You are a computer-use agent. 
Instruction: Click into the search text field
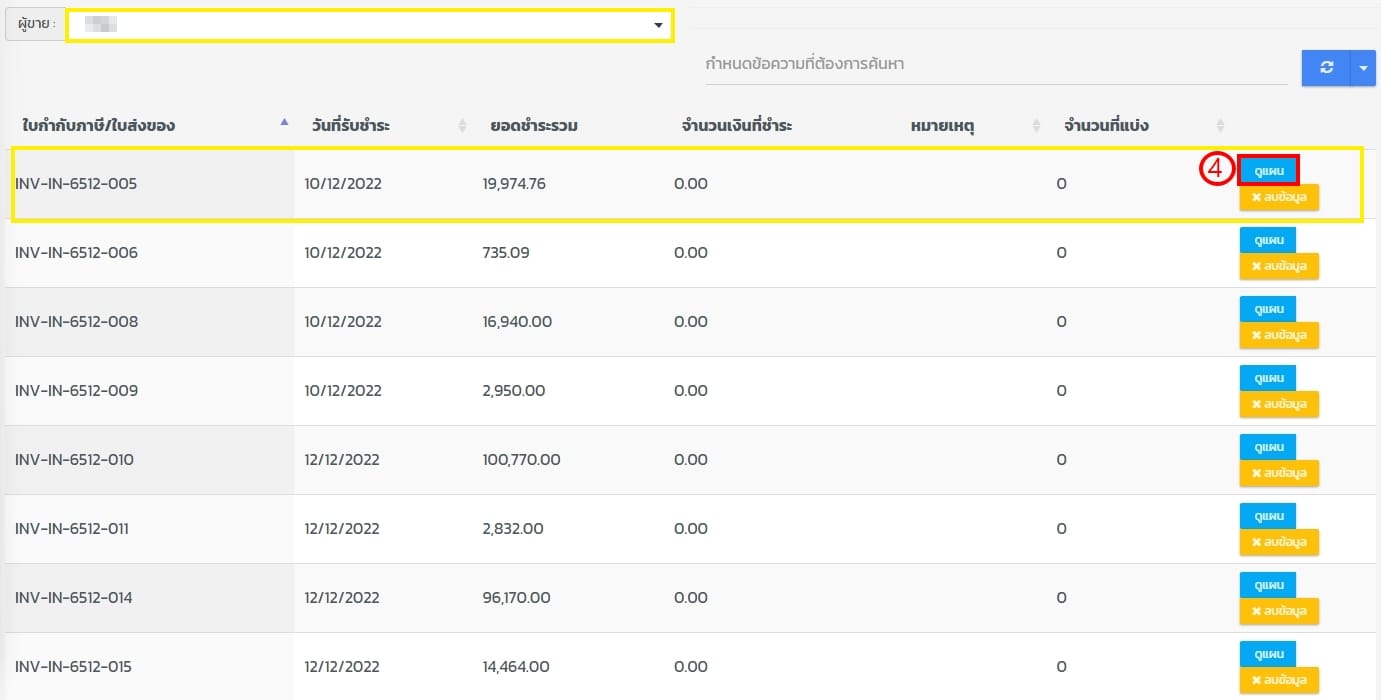pos(995,64)
